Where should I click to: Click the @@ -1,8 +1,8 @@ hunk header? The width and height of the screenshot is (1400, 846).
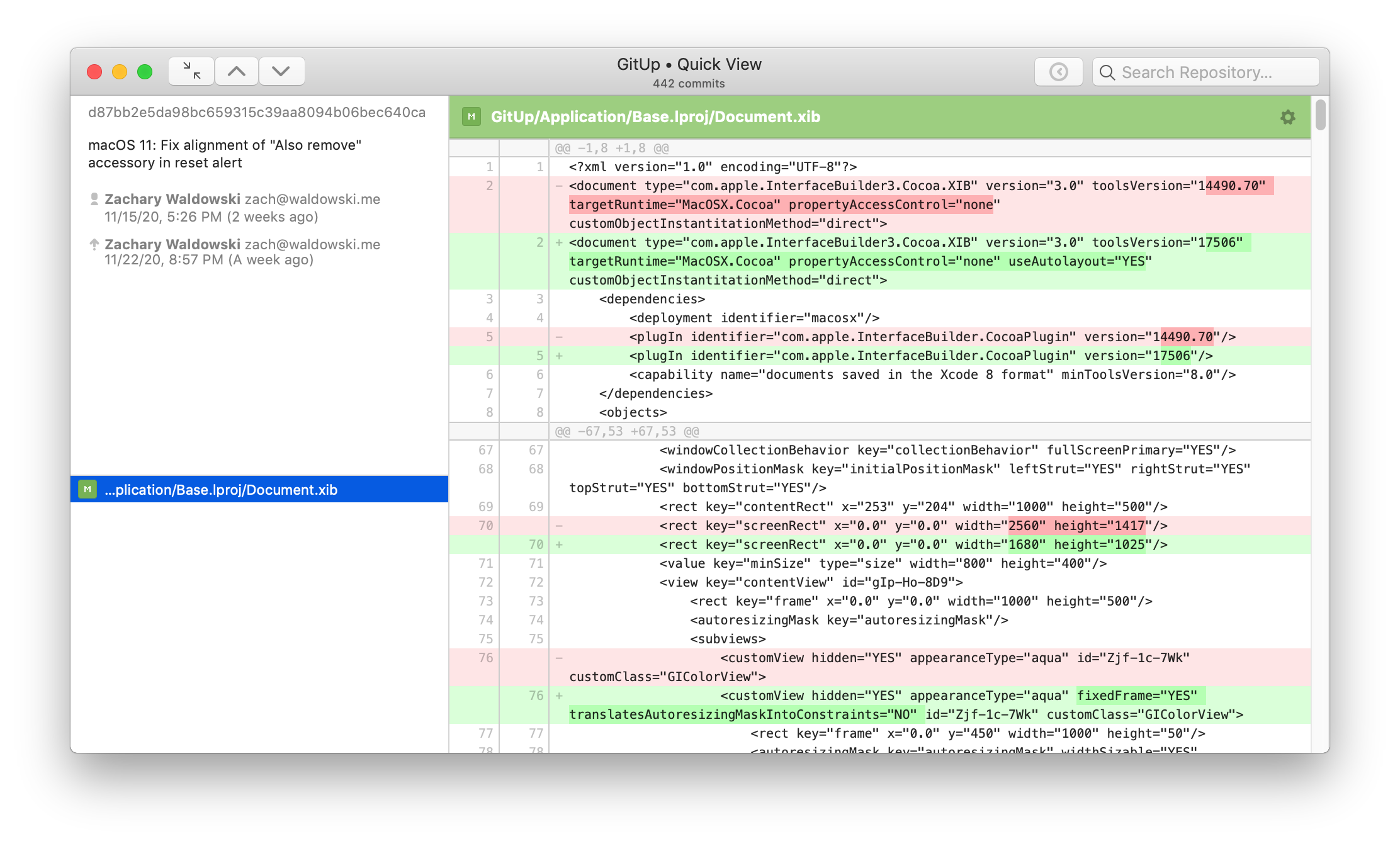612,149
